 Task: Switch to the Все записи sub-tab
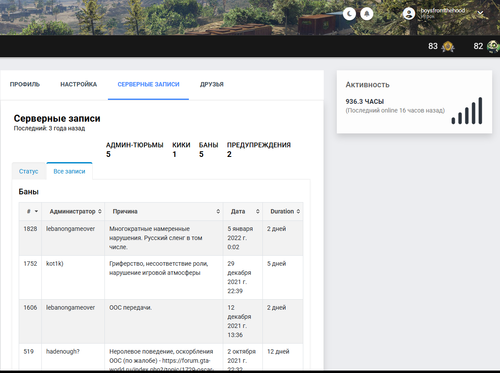coord(69,171)
